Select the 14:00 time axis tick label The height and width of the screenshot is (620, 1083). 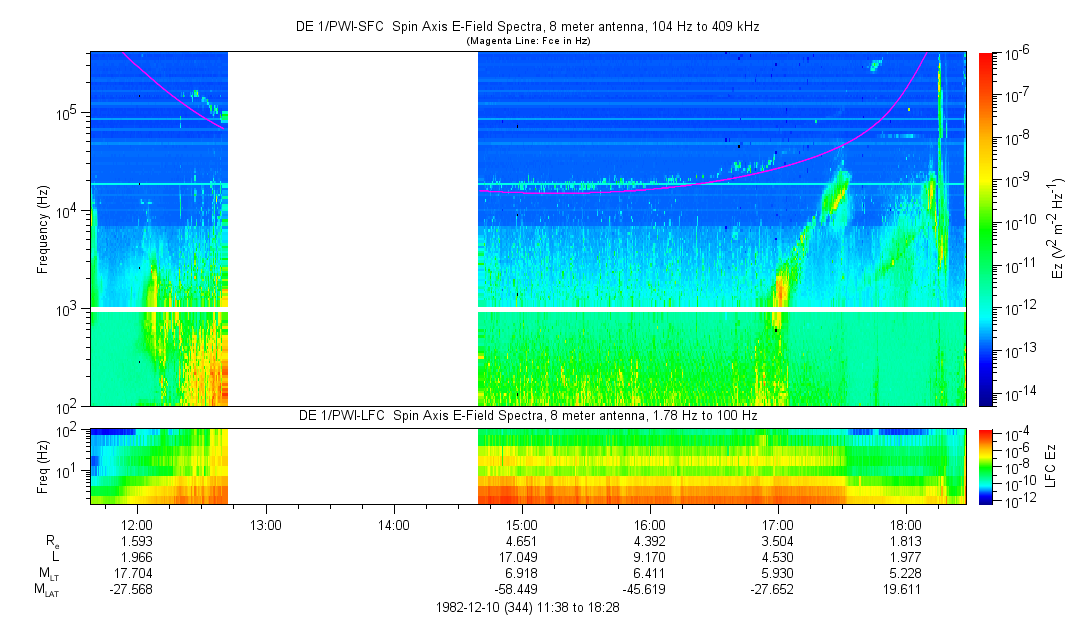point(393,524)
